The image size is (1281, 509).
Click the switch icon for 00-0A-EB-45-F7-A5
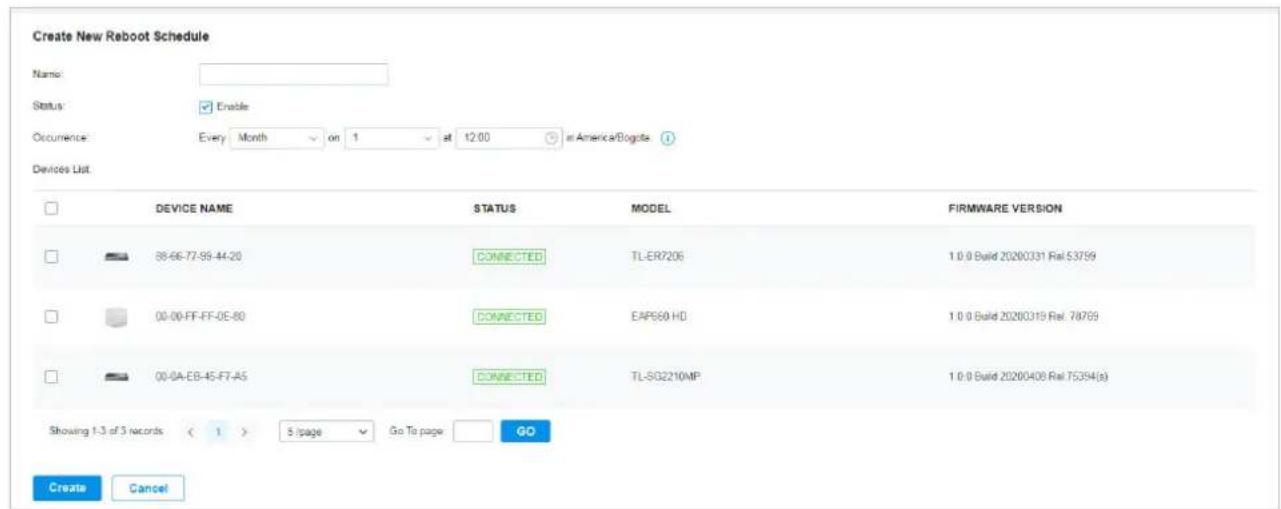[116, 377]
